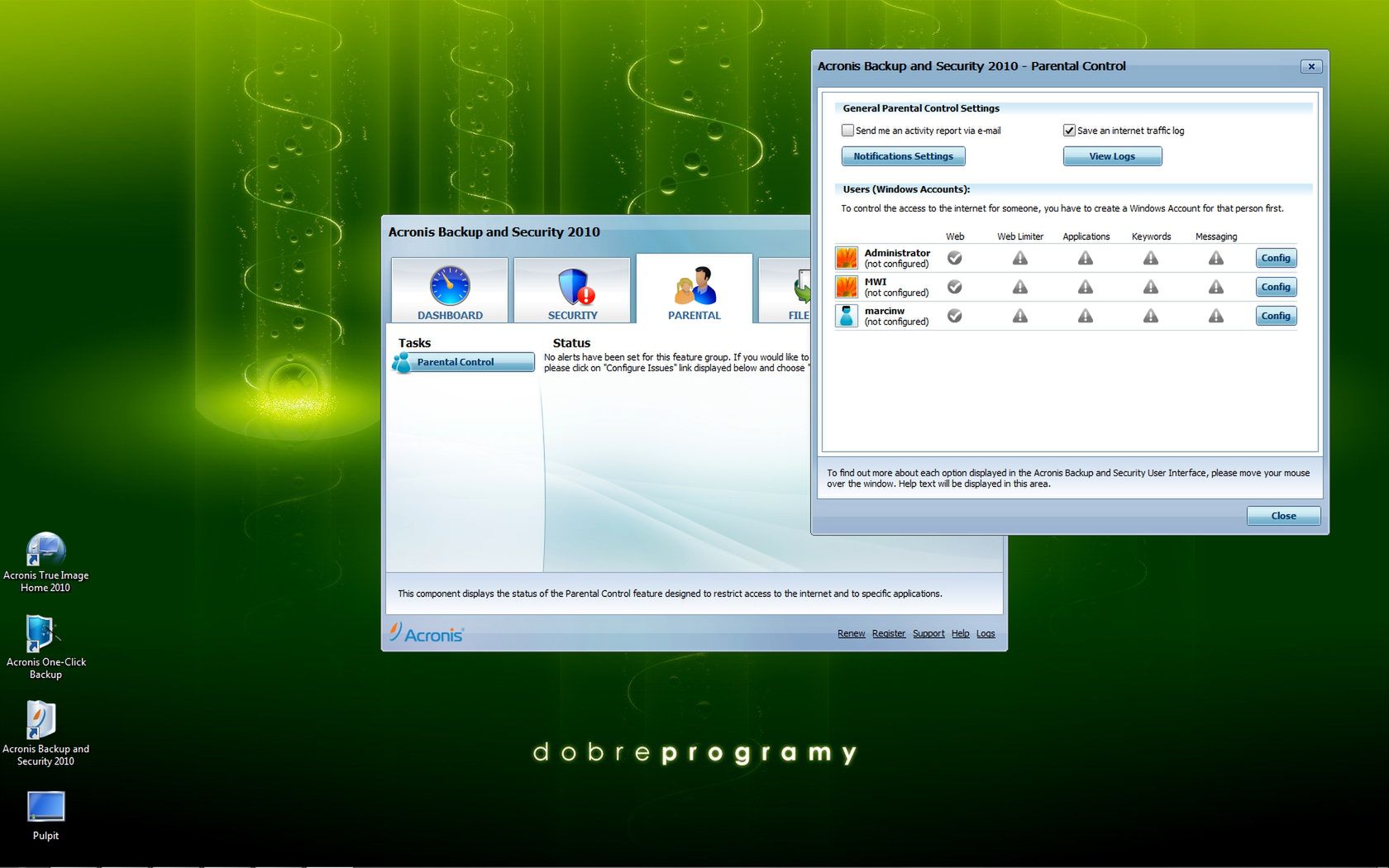Screen dimensions: 1389x868
Task: Click marcinw's Applications warning icon
Action: (x=1086, y=316)
